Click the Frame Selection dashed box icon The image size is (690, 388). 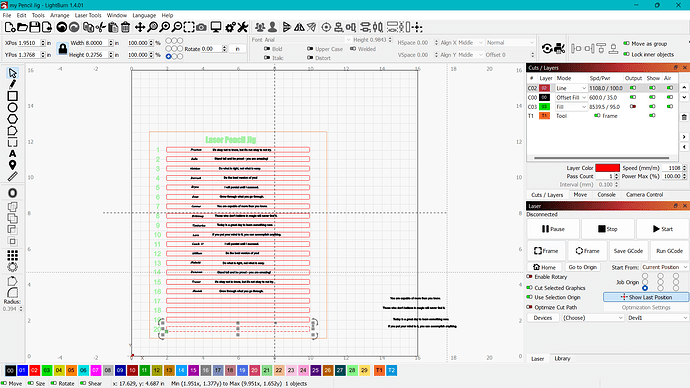189,27
